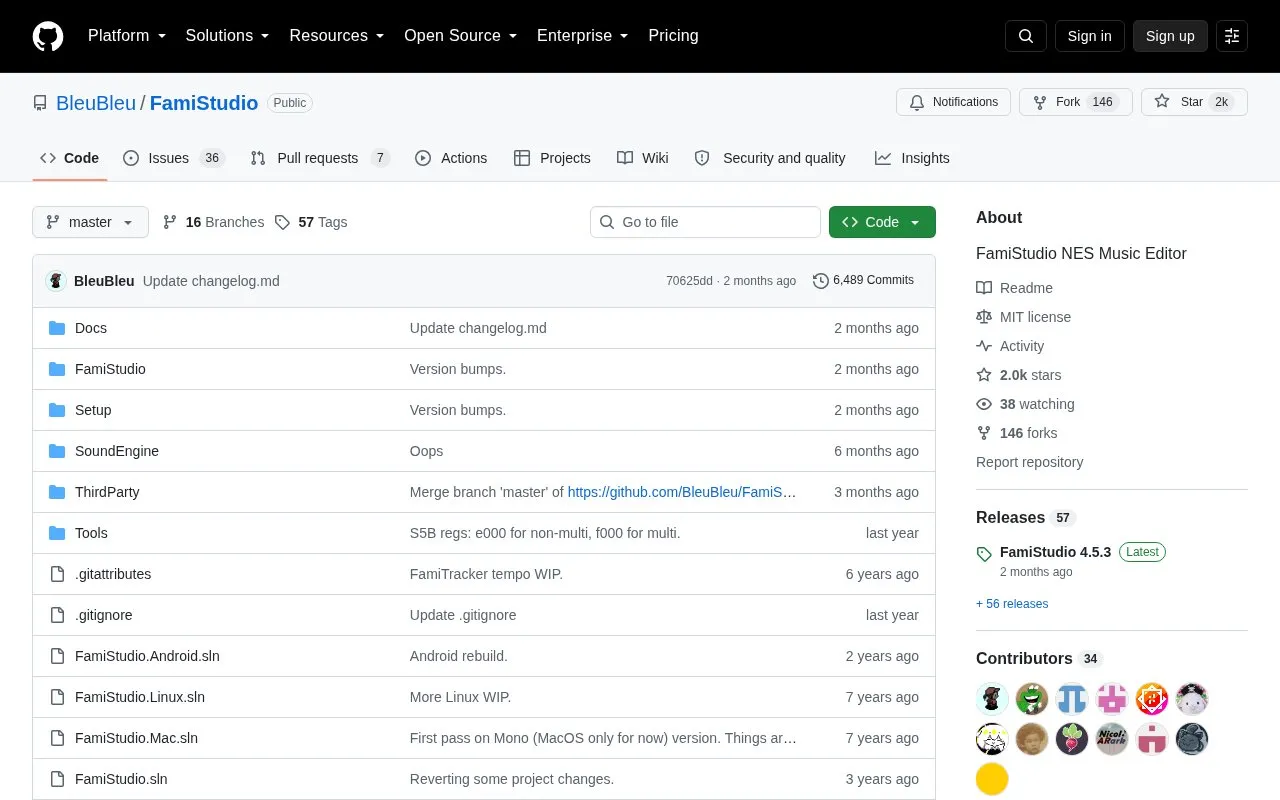Expand the Enterprise menu
1280x800 pixels.
583,36
